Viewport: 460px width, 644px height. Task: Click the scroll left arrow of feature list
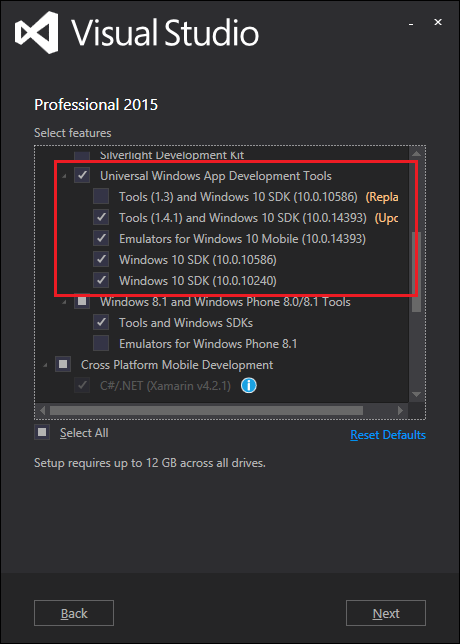[42, 410]
